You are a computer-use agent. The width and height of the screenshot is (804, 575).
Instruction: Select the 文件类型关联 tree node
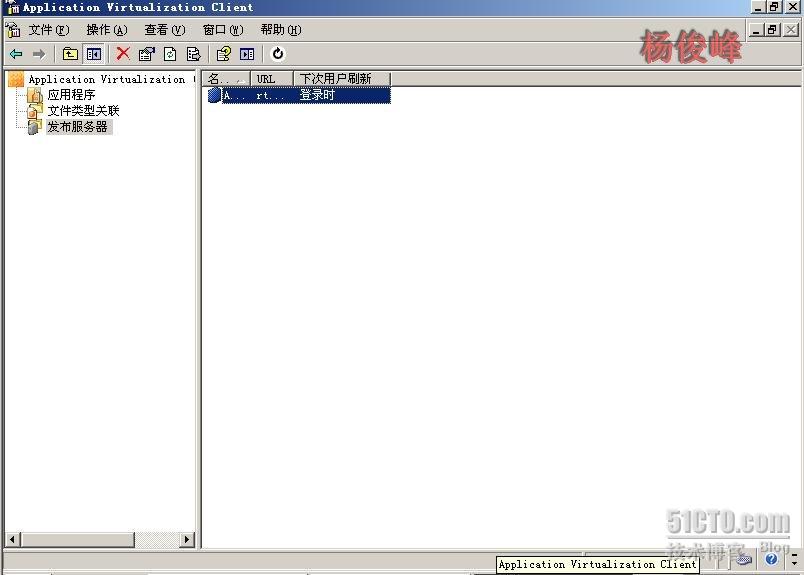click(83, 111)
